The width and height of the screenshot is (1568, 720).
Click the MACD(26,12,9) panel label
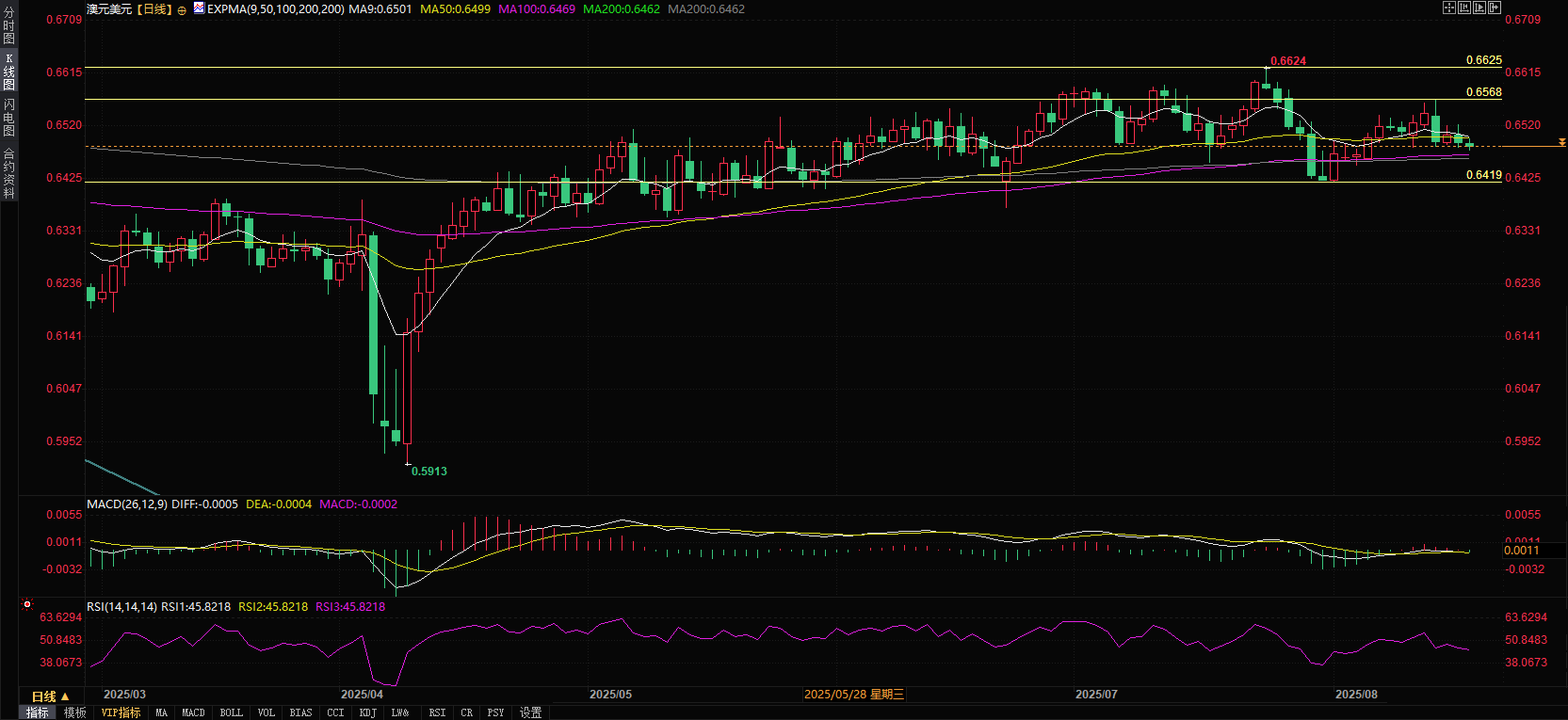coord(127,504)
